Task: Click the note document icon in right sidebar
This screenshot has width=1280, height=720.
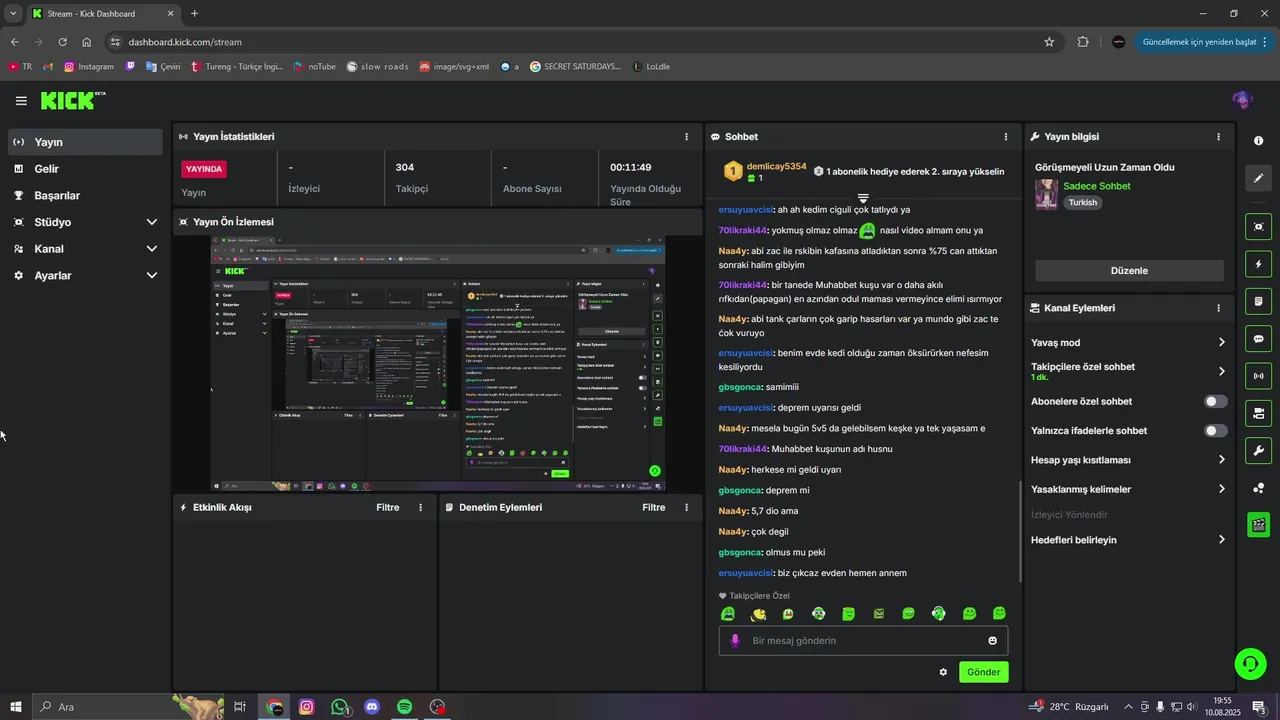Action: click(1258, 301)
